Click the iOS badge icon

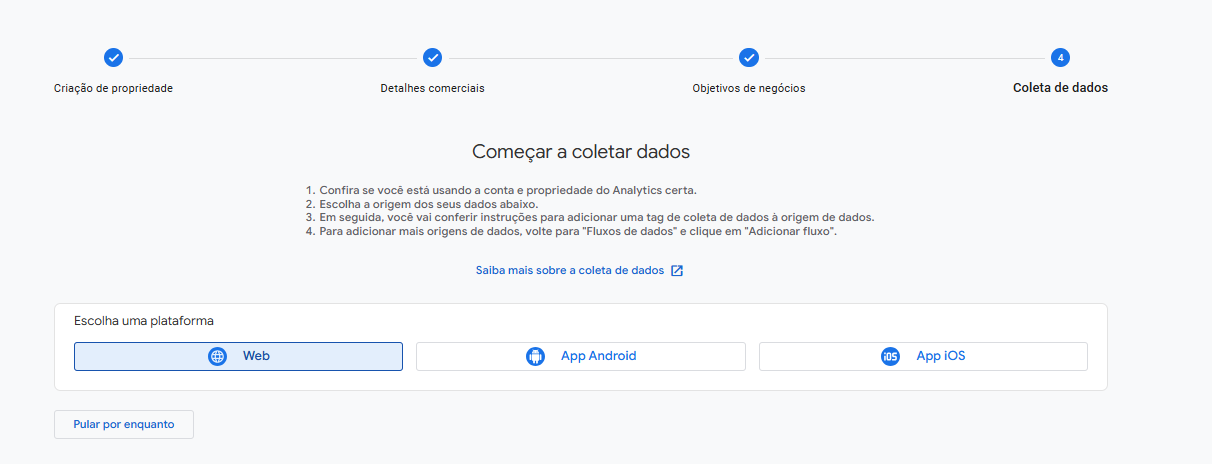[x=890, y=356]
